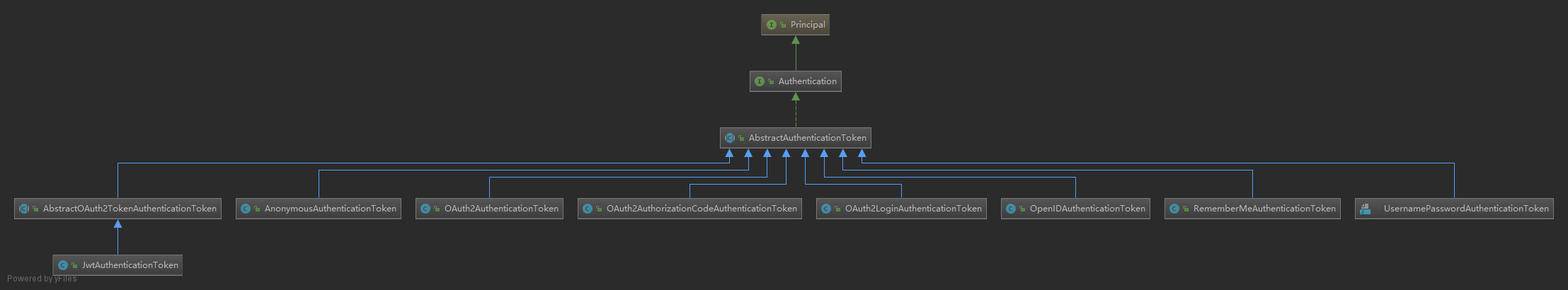Click the AbstractOAuth2TokenAuthenticationToken visibility lock icon
Viewport: 1568px width, 290px height.
35,209
